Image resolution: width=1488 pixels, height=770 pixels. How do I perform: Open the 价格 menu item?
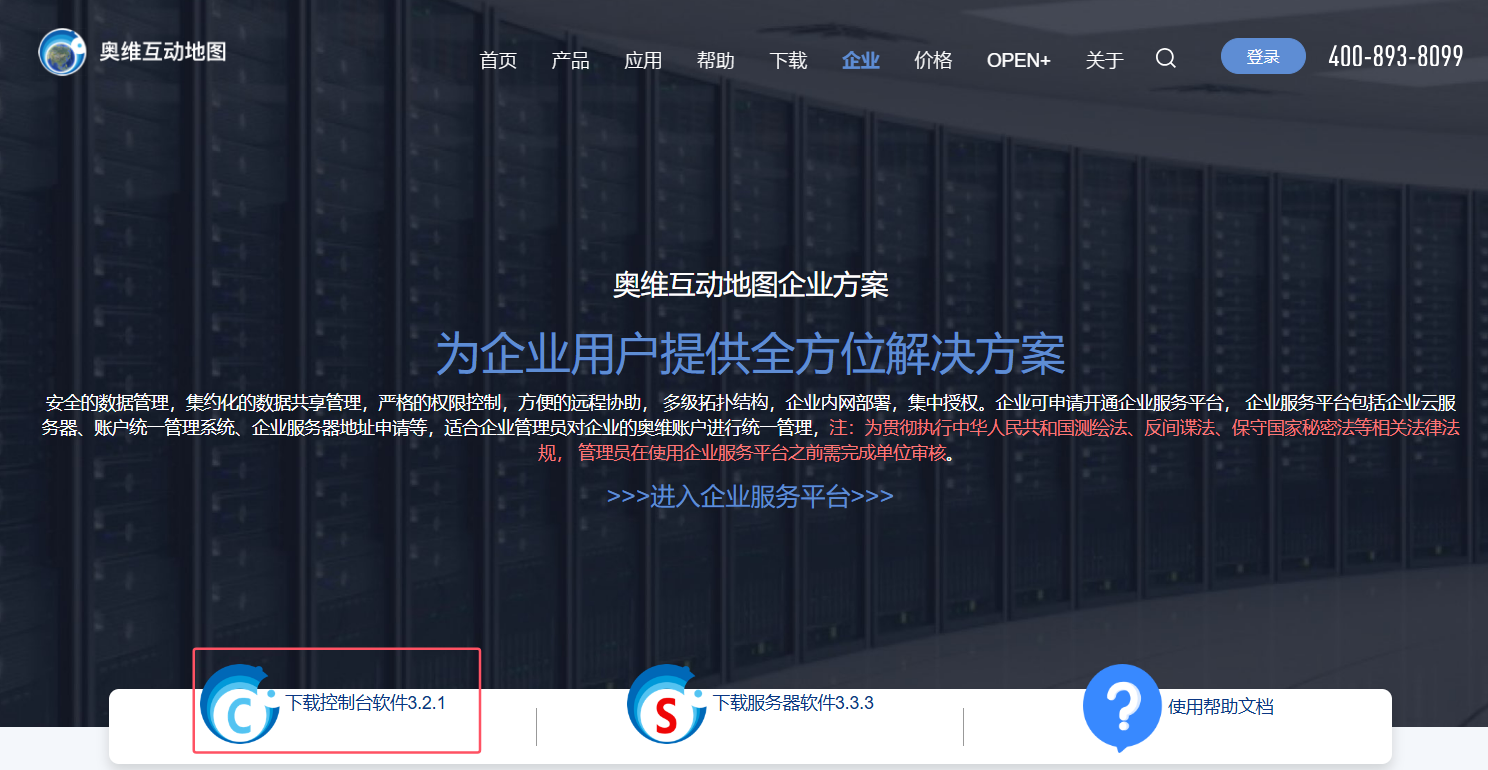(x=933, y=60)
